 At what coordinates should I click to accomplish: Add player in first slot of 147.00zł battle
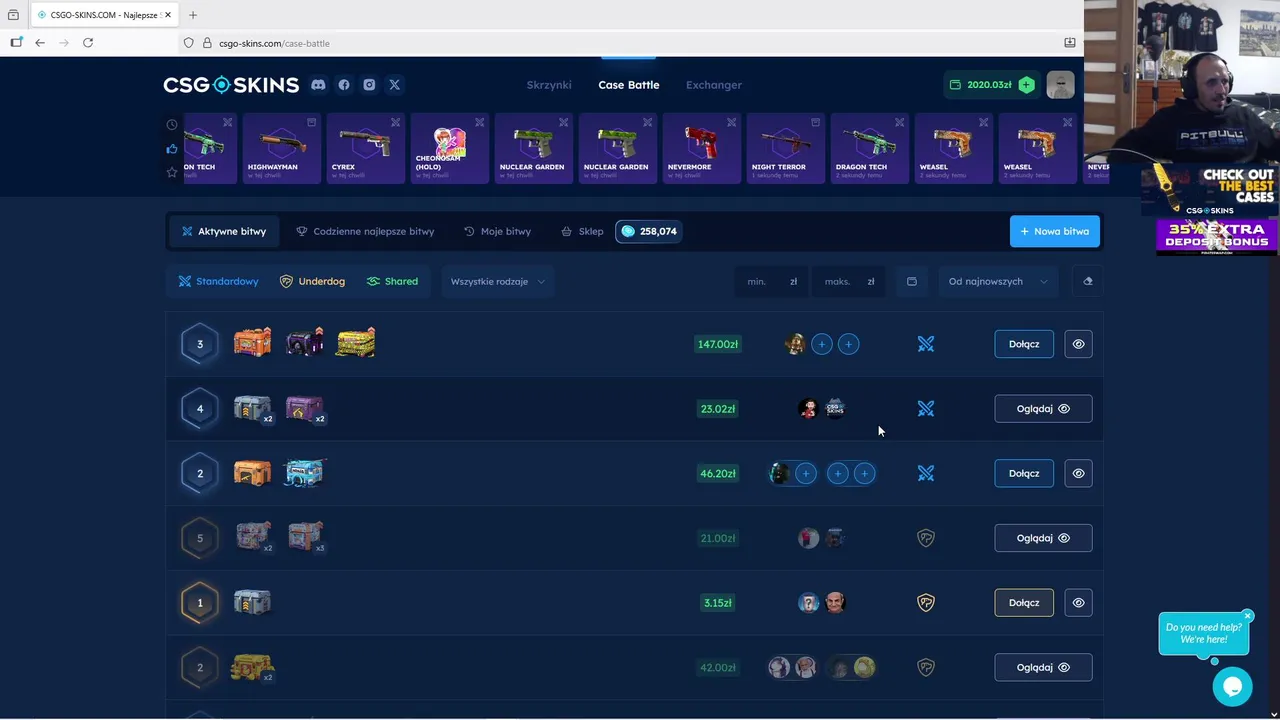(x=821, y=344)
